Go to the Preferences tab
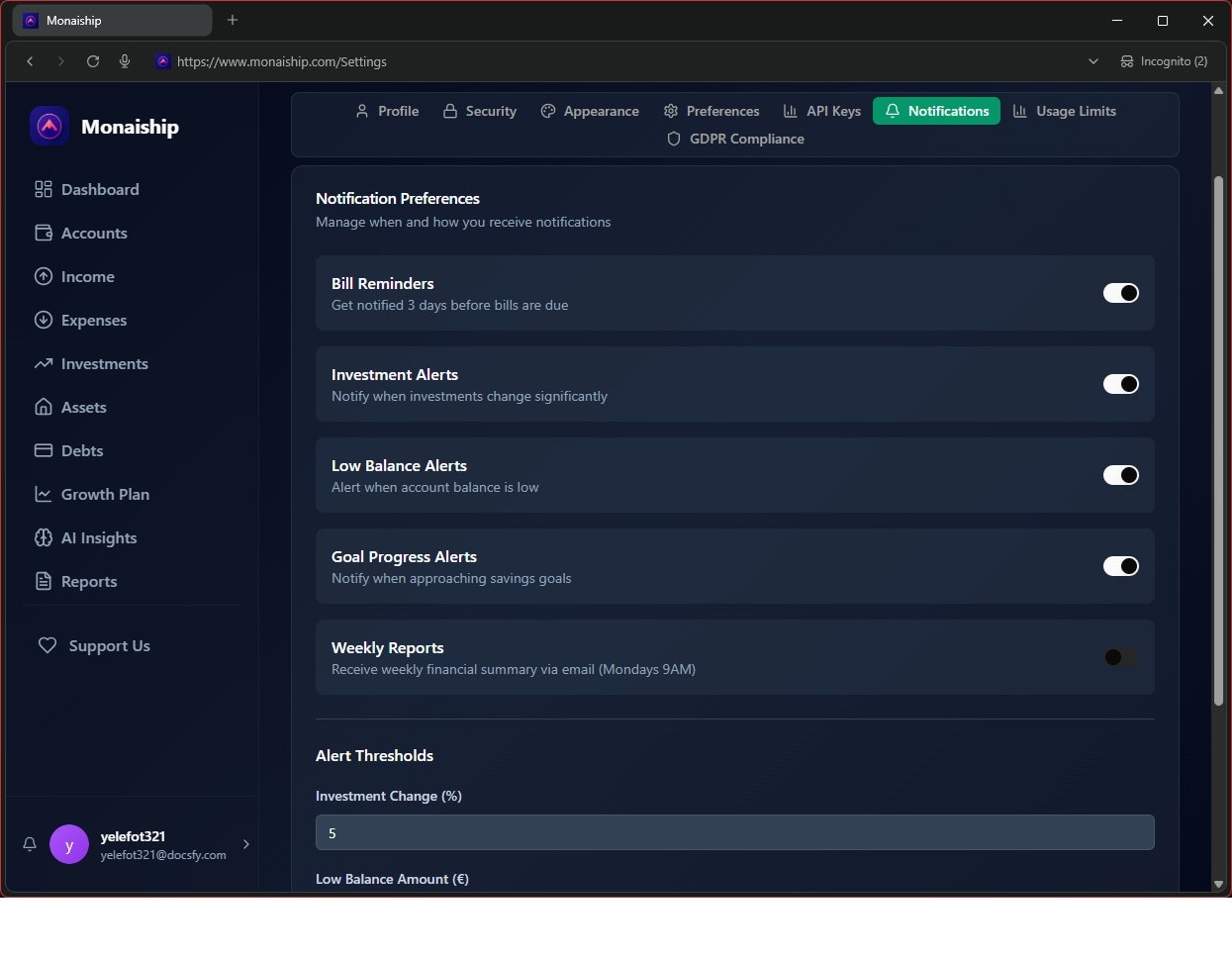The width and height of the screenshot is (1232, 961). [711, 111]
